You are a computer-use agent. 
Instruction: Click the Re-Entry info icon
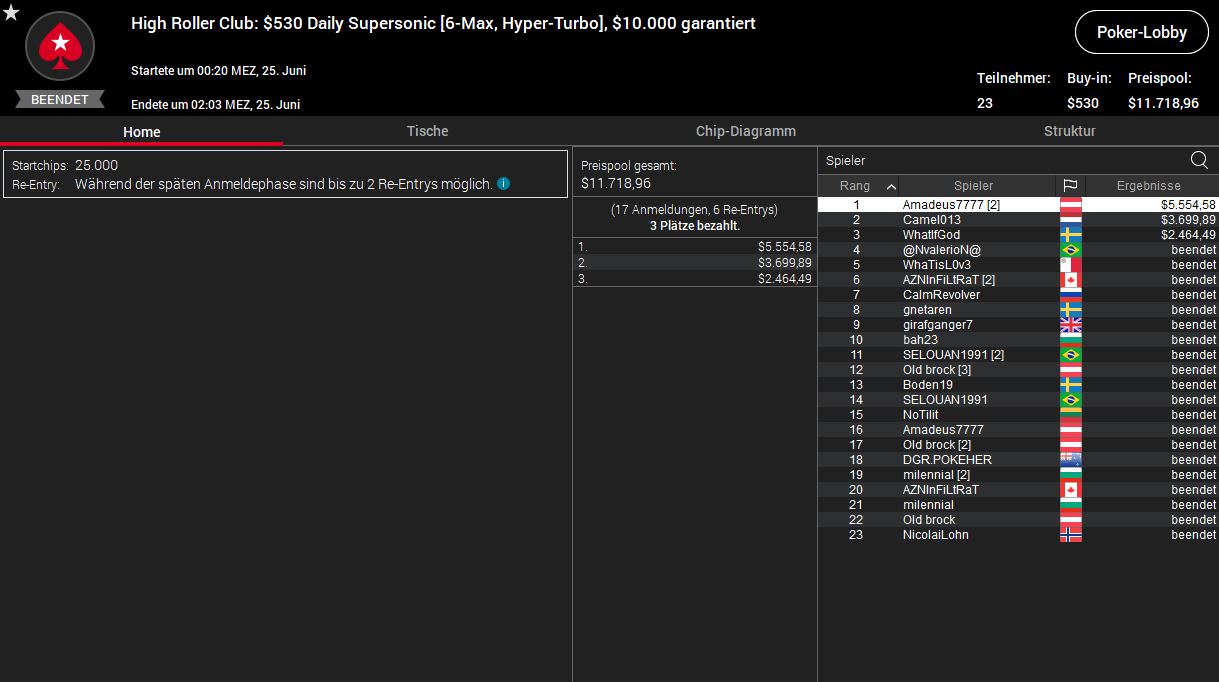(504, 184)
